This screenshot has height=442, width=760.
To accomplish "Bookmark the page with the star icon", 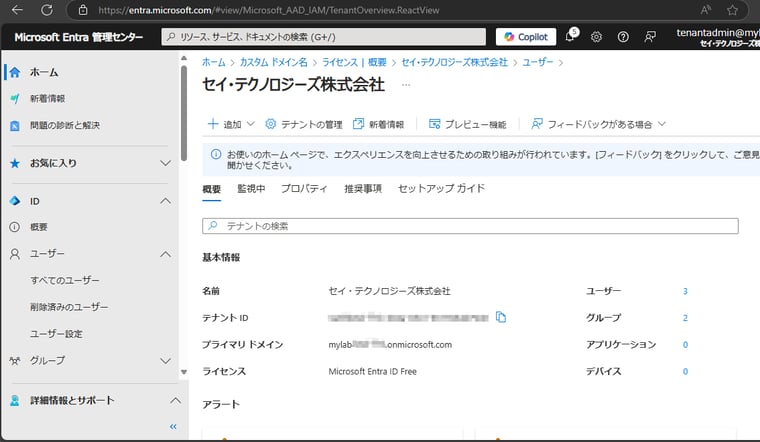I will pyautogui.click(x=732, y=10).
